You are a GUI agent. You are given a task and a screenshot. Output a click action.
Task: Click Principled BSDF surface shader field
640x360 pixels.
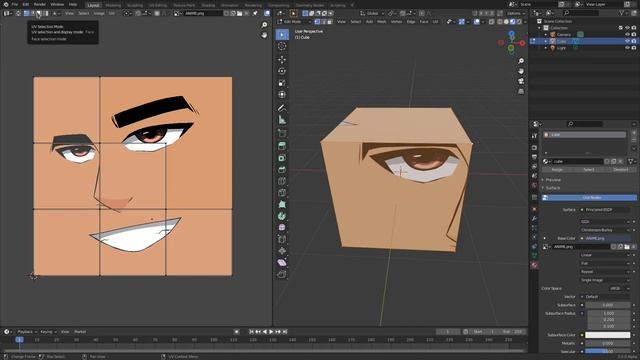(605, 210)
